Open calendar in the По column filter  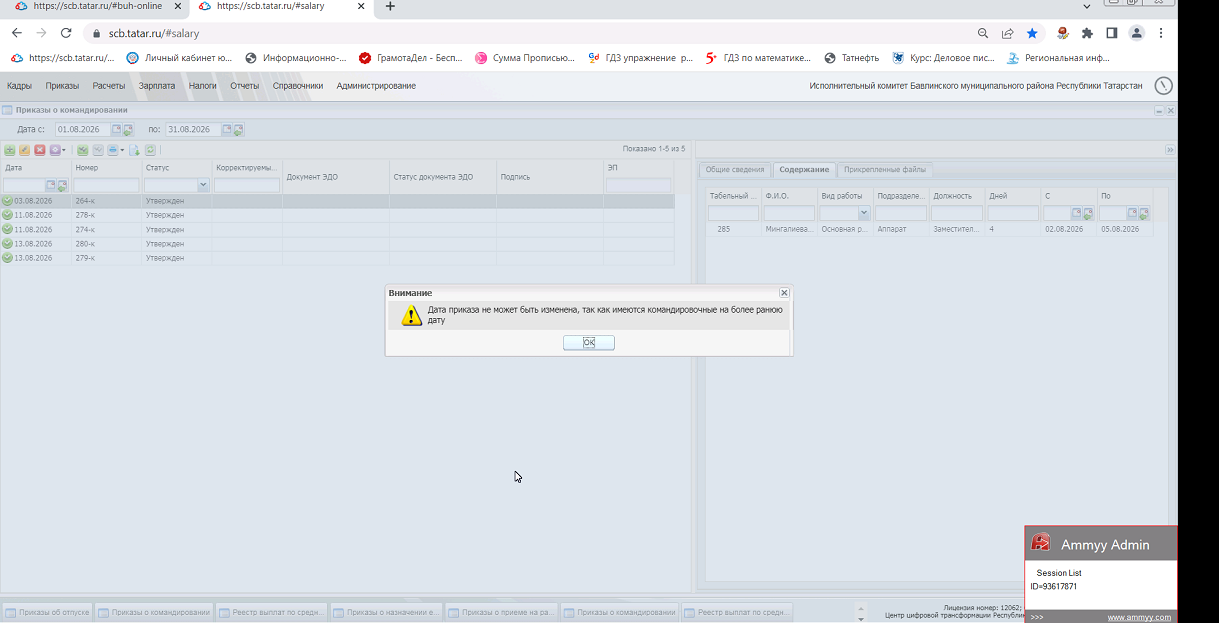(1133, 213)
